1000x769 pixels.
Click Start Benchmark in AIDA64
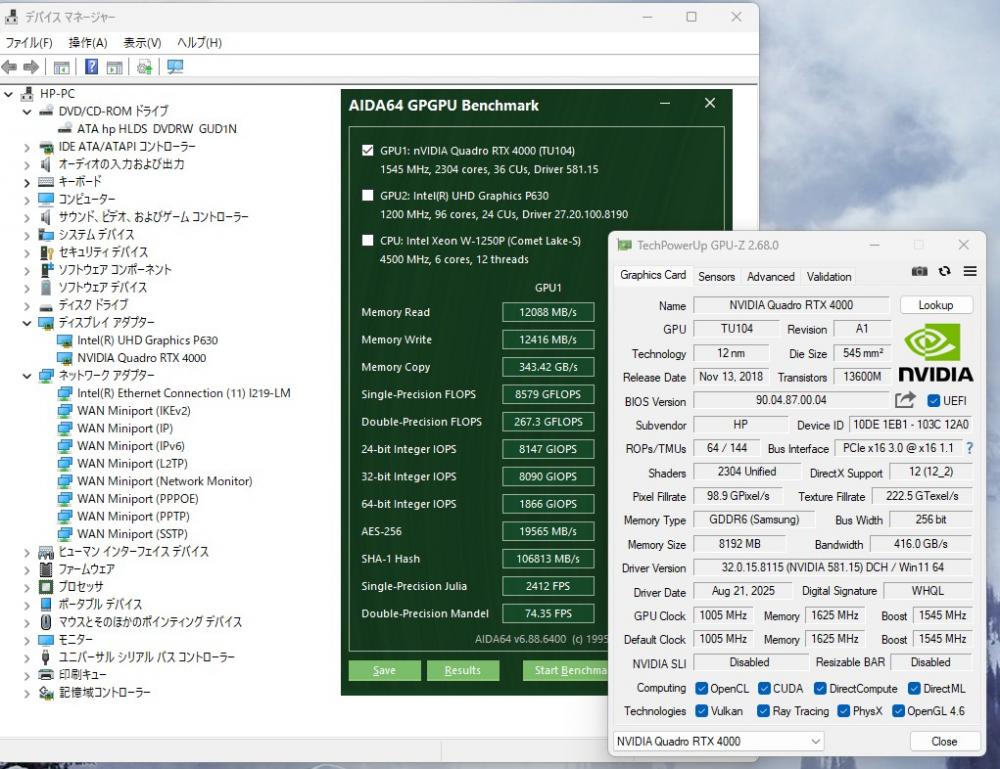click(x=566, y=670)
